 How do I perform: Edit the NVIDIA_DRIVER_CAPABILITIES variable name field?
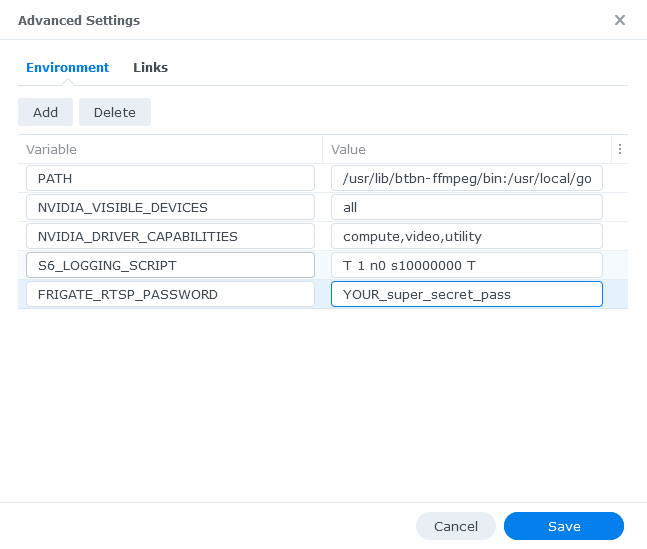[170, 236]
